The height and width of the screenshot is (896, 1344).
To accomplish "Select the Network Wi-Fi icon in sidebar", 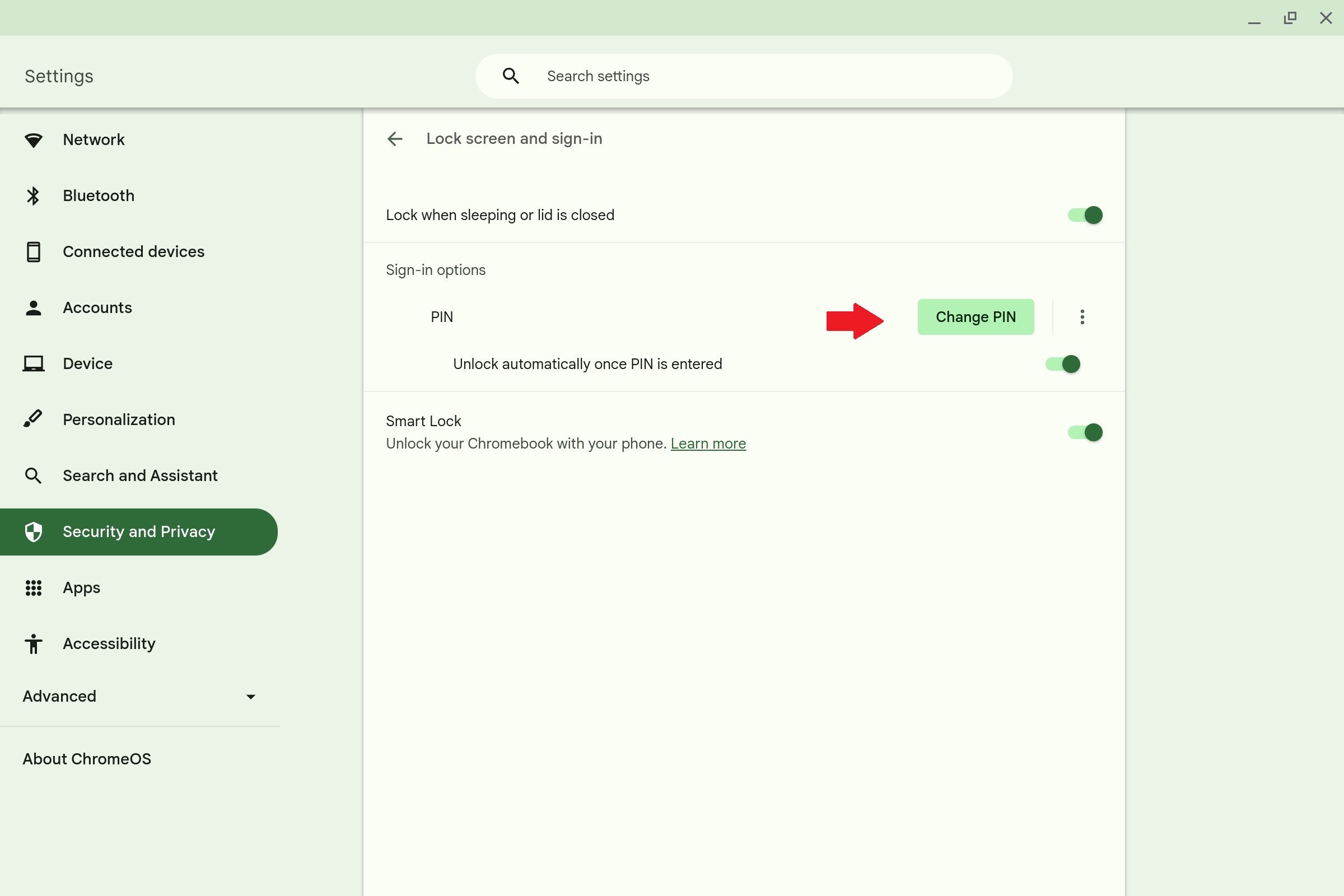I will (x=34, y=139).
